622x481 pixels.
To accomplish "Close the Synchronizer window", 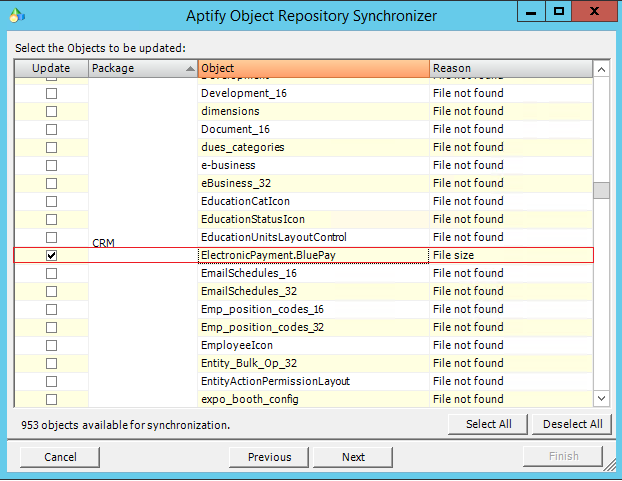I will [x=594, y=12].
